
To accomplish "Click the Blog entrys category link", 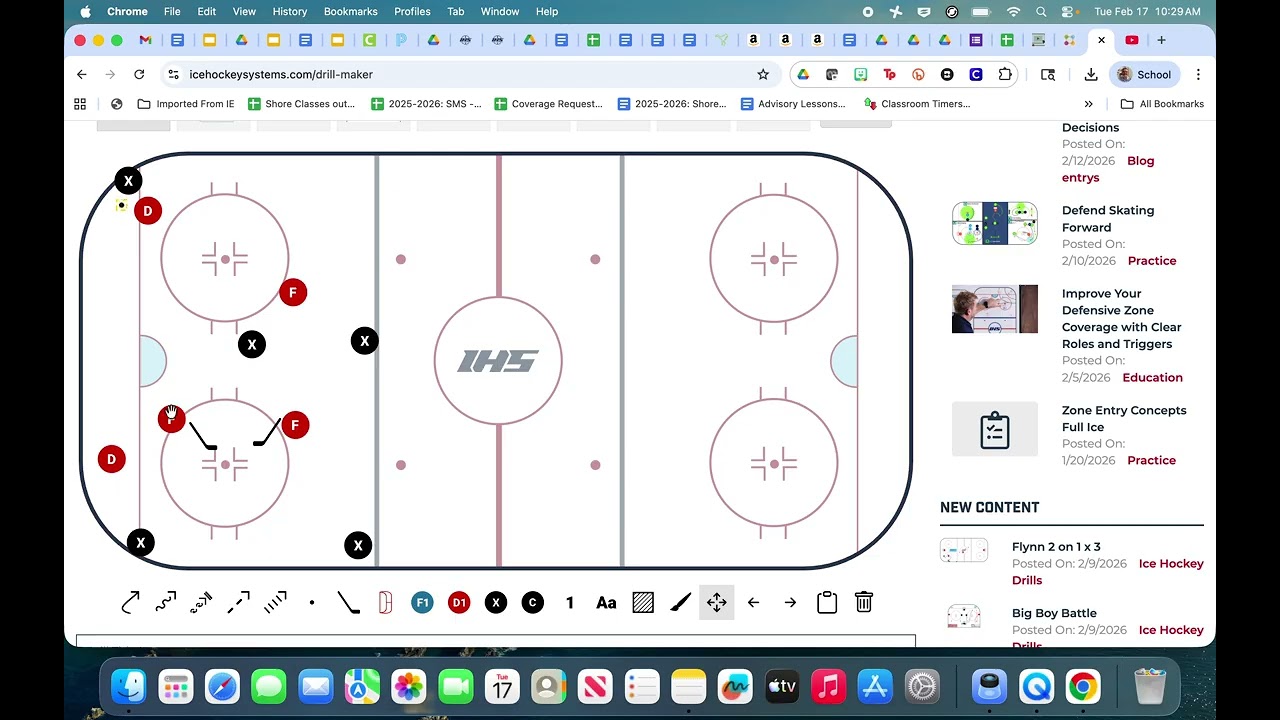I will coord(1108,169).
